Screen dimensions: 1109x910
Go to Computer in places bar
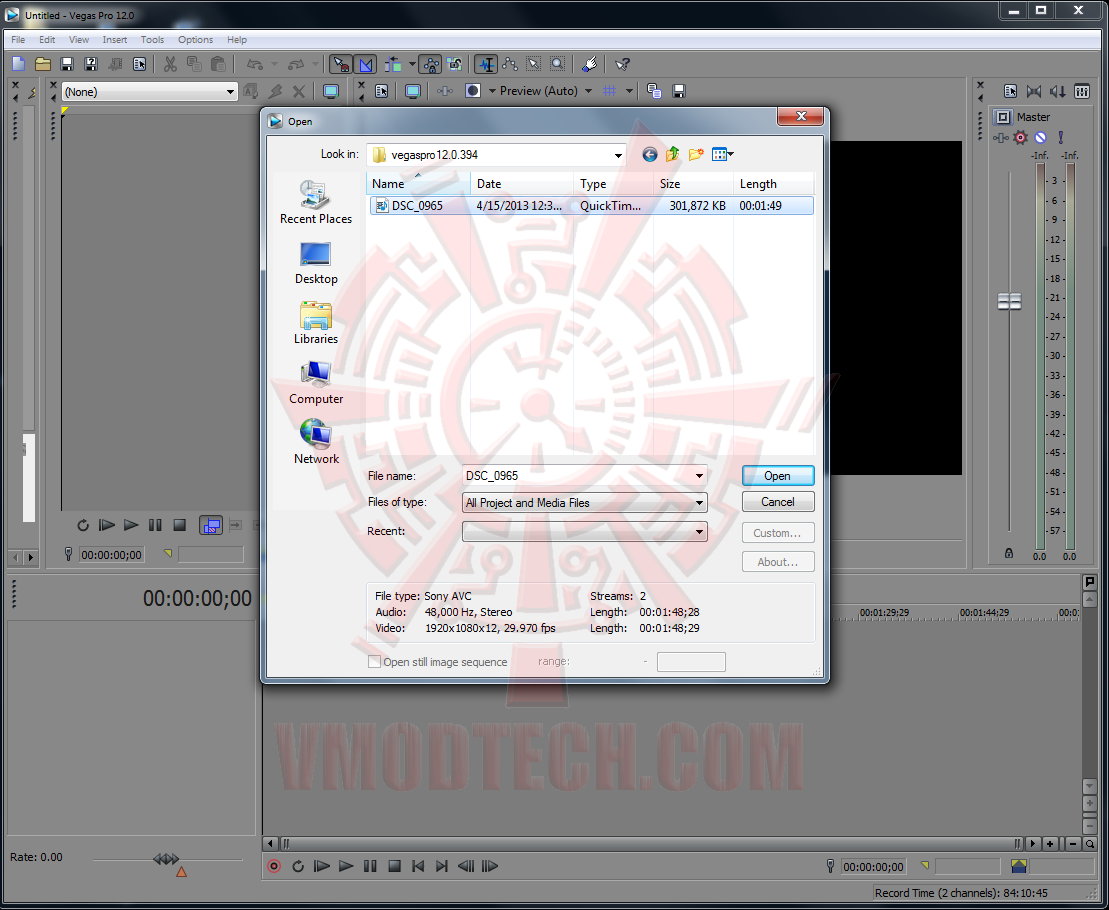315,383
